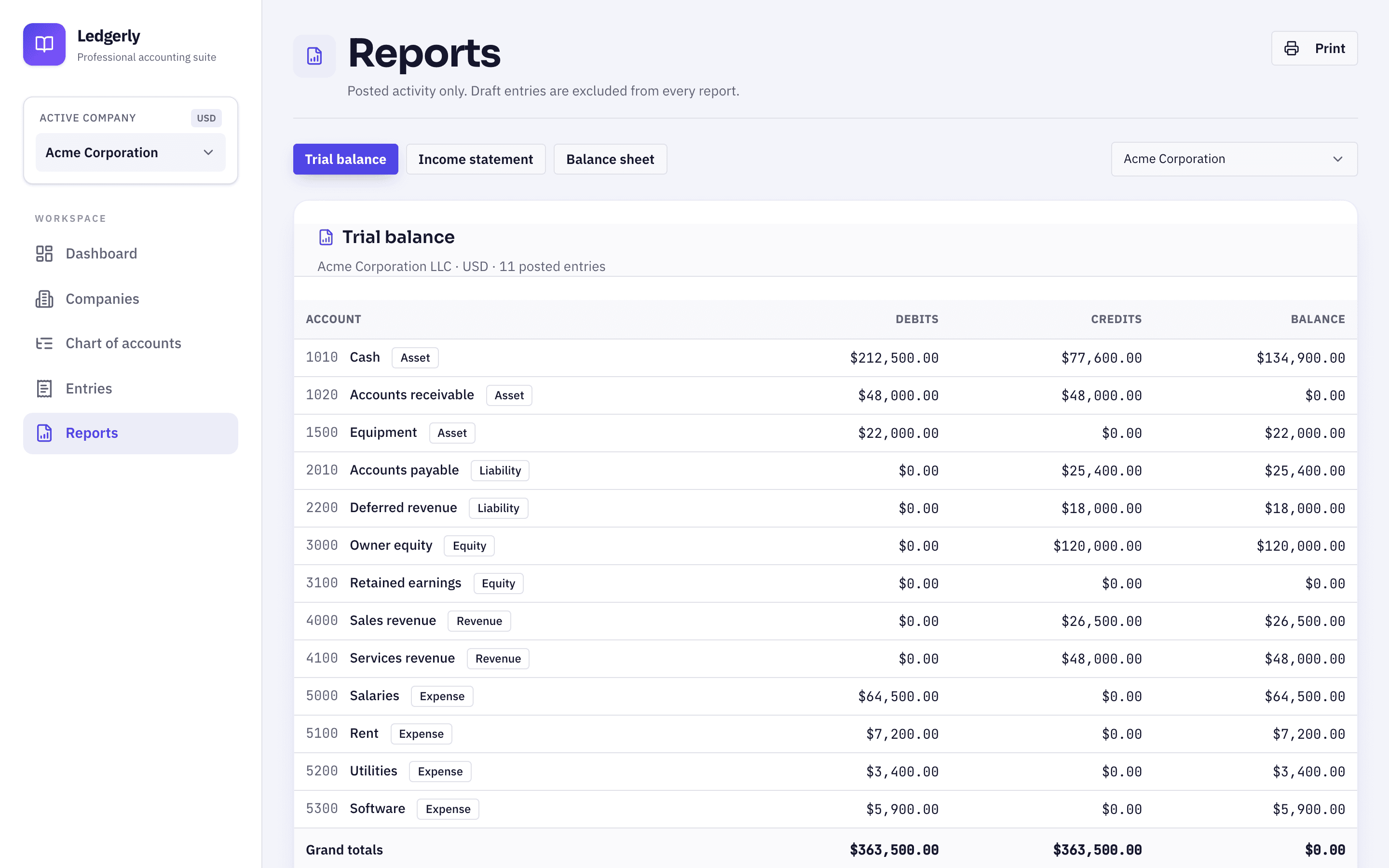Click the Expense tag on Salaries row
1389x868 pixels.
click(x=442, y=696)
